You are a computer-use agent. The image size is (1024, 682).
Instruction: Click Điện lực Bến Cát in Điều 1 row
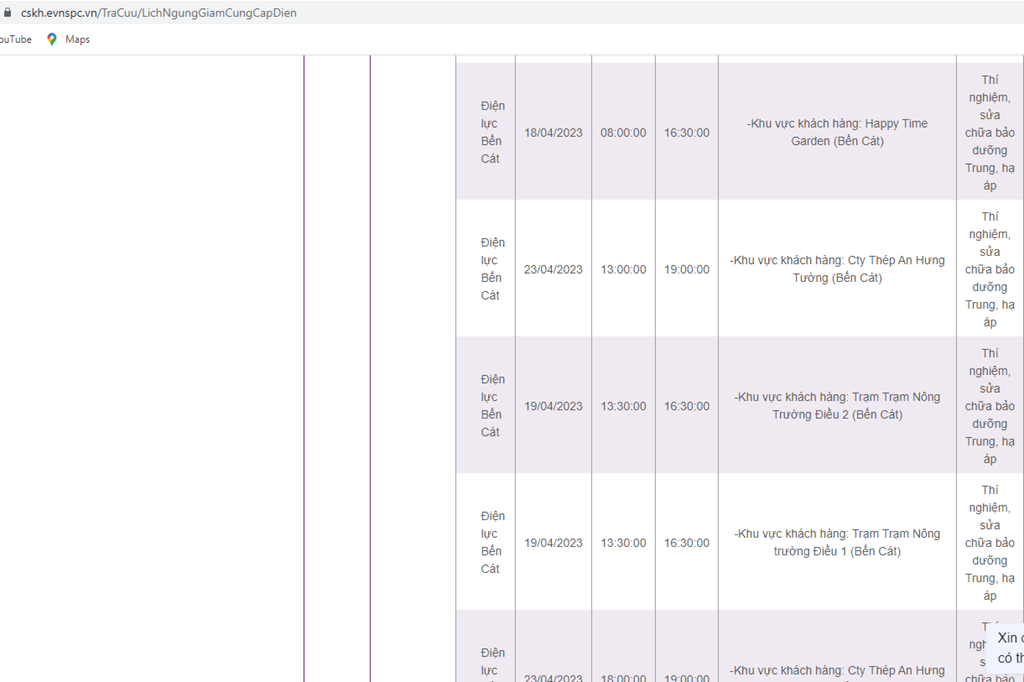pyautogui.click(x=492, y=542)
